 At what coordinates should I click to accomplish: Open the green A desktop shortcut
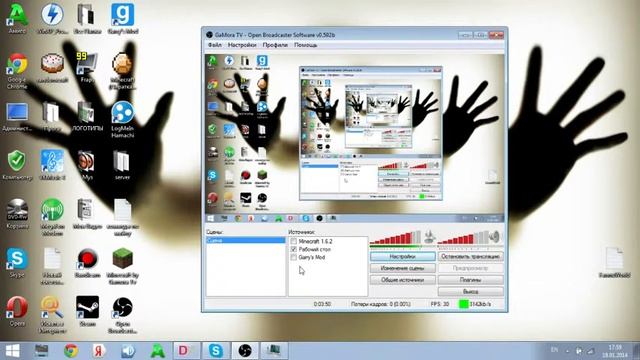[x=17, y=18]
